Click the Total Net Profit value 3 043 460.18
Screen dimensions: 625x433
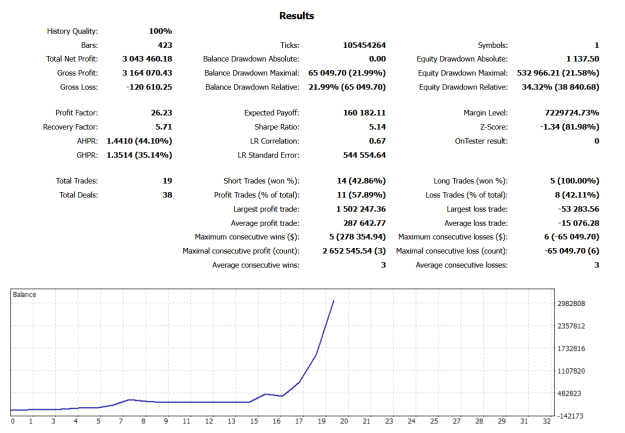[147, 59]
